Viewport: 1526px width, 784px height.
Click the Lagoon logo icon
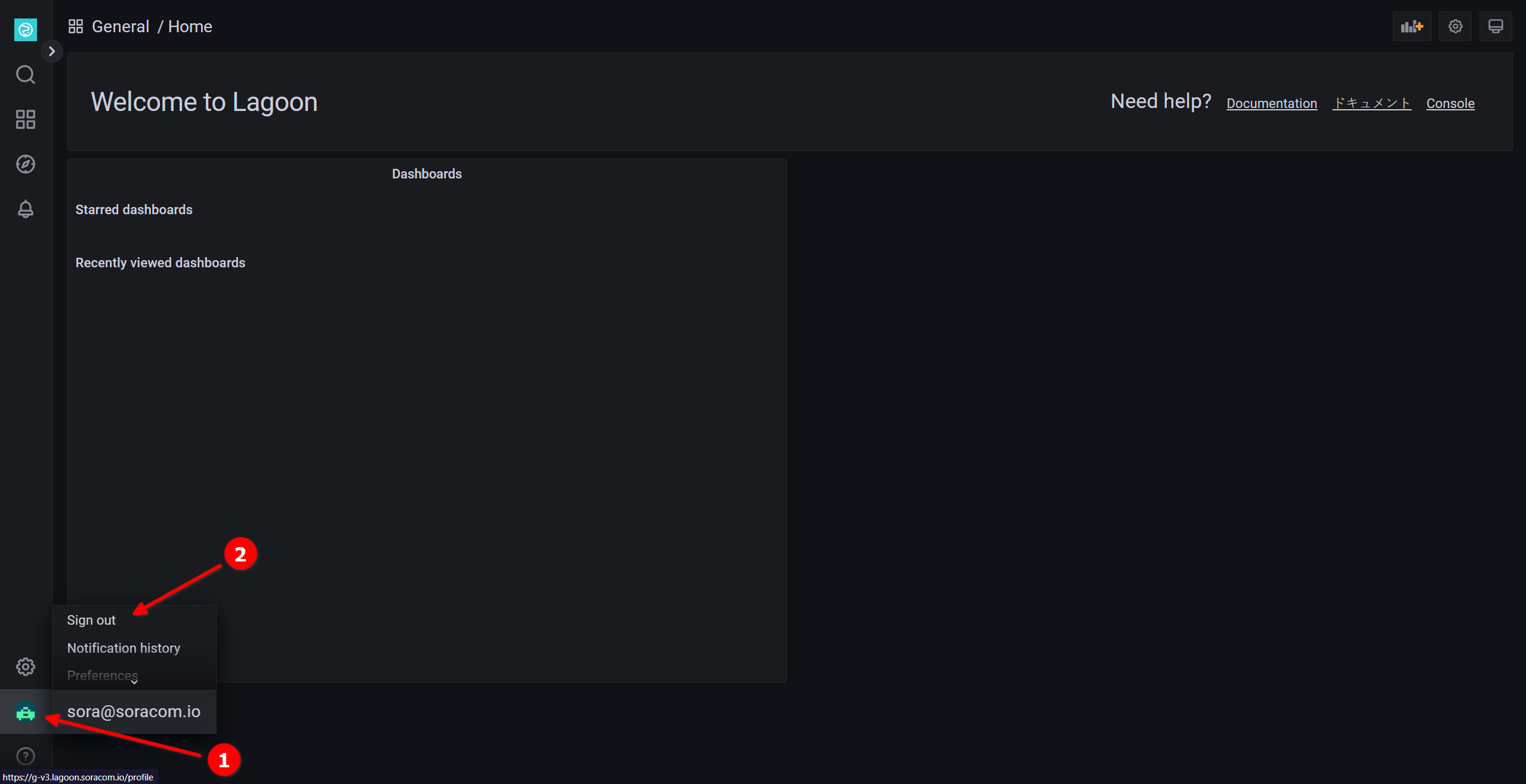point(25,29)
